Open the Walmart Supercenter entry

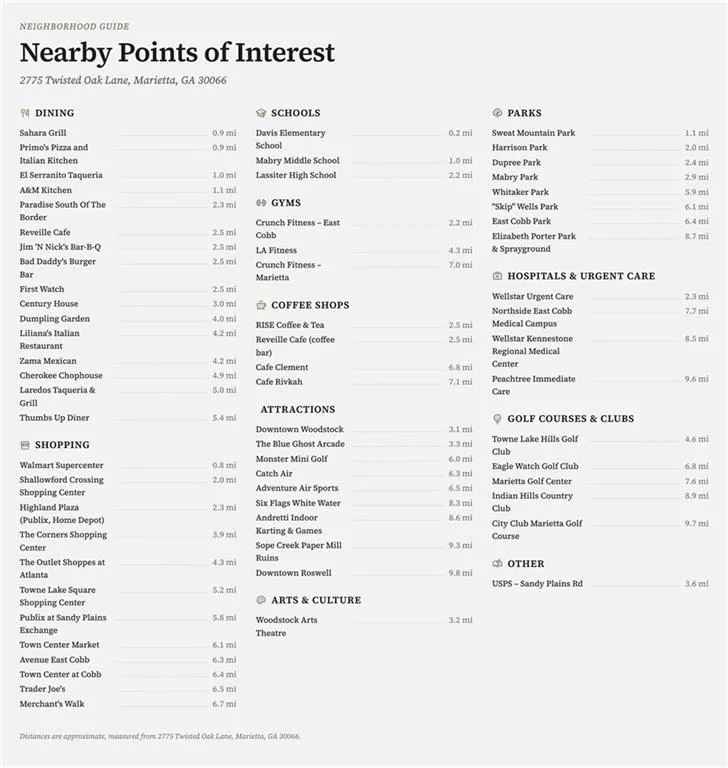coord(128,465)
